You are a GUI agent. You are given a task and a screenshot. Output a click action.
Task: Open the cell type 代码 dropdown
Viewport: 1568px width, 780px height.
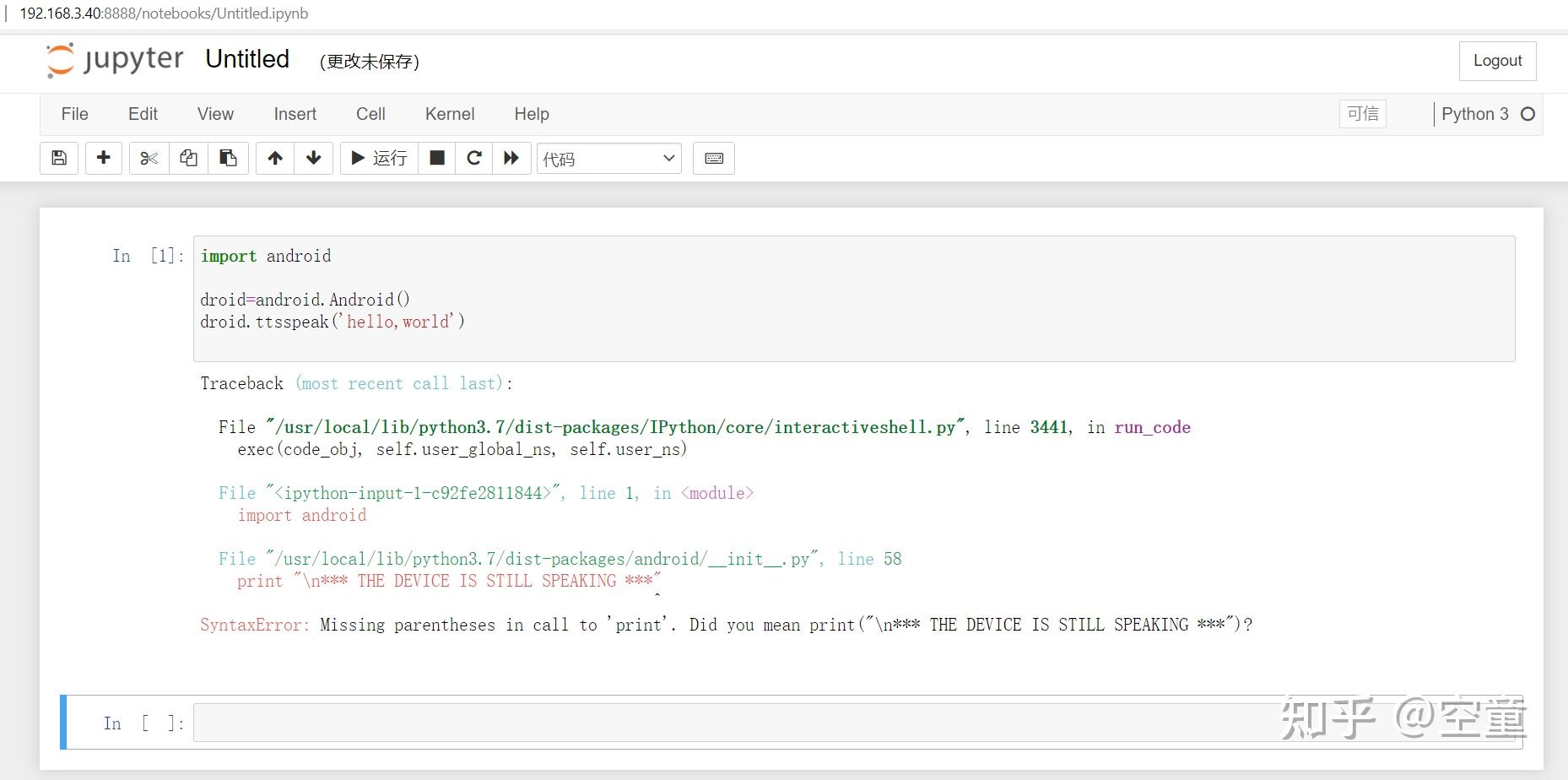click(608, 158)
